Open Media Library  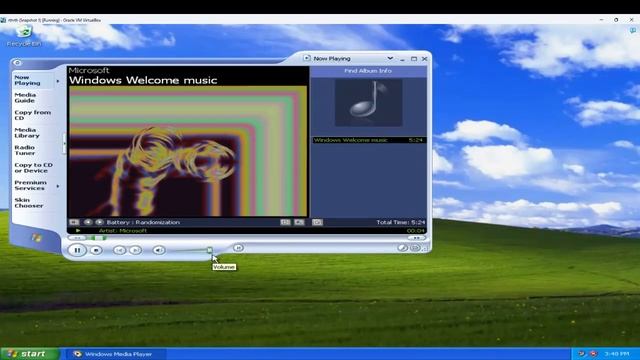[x=27, y=133]
